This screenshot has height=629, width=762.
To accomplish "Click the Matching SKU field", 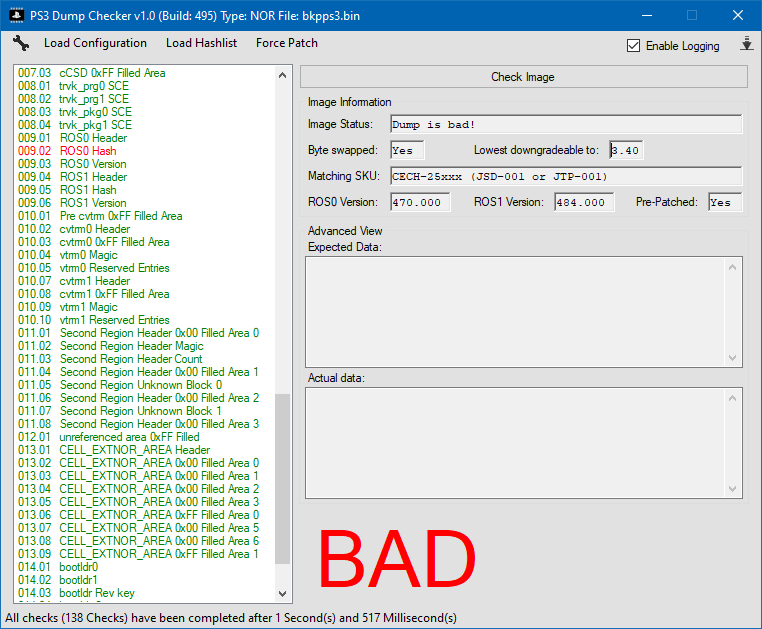I will 565,176.
